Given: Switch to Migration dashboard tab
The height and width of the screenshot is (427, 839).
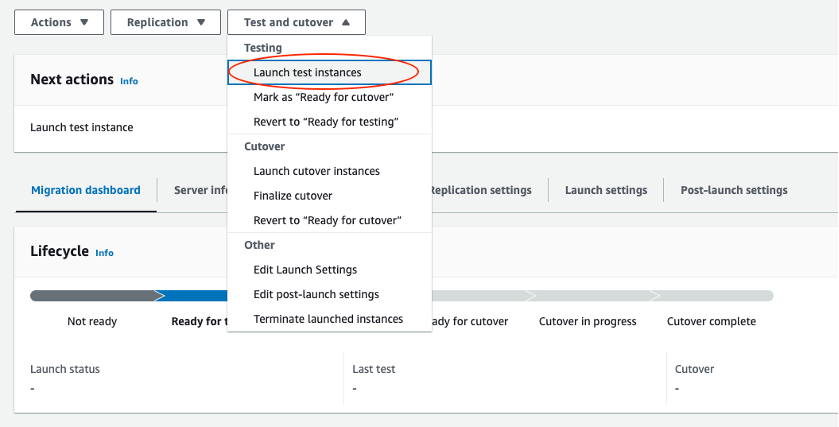Looking at the screenshot, I should click(85, 190).
